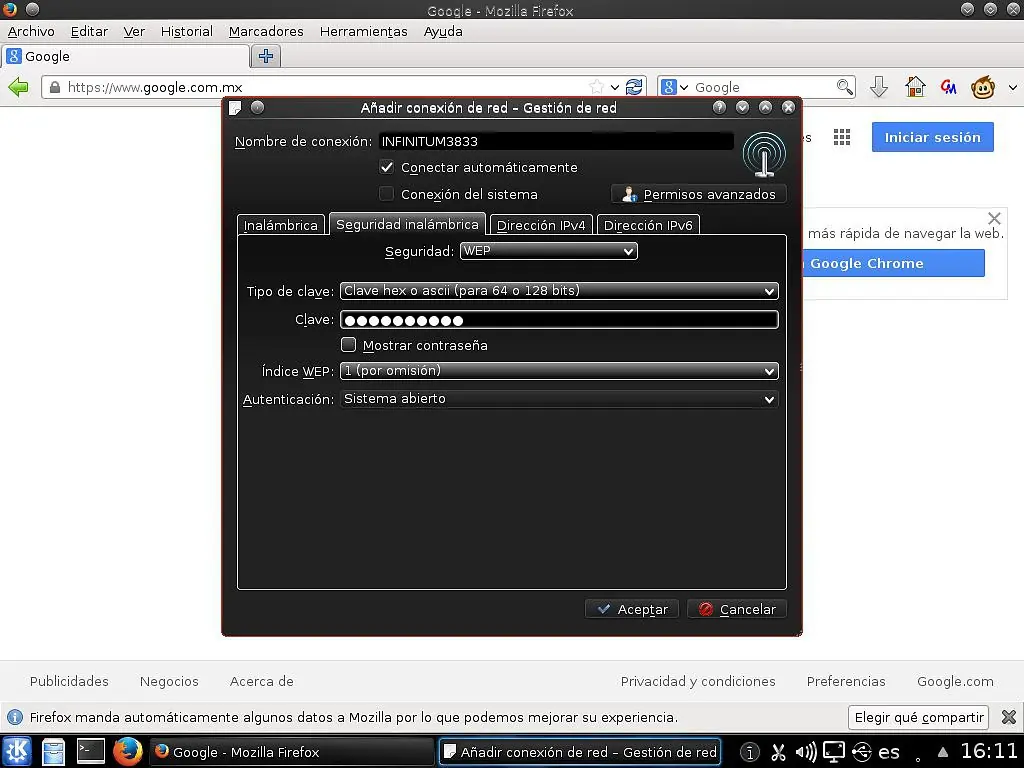This screenshot has width=1024, height=768.
Task: Click the display monitor tray icon
Action: pos(833,752)
